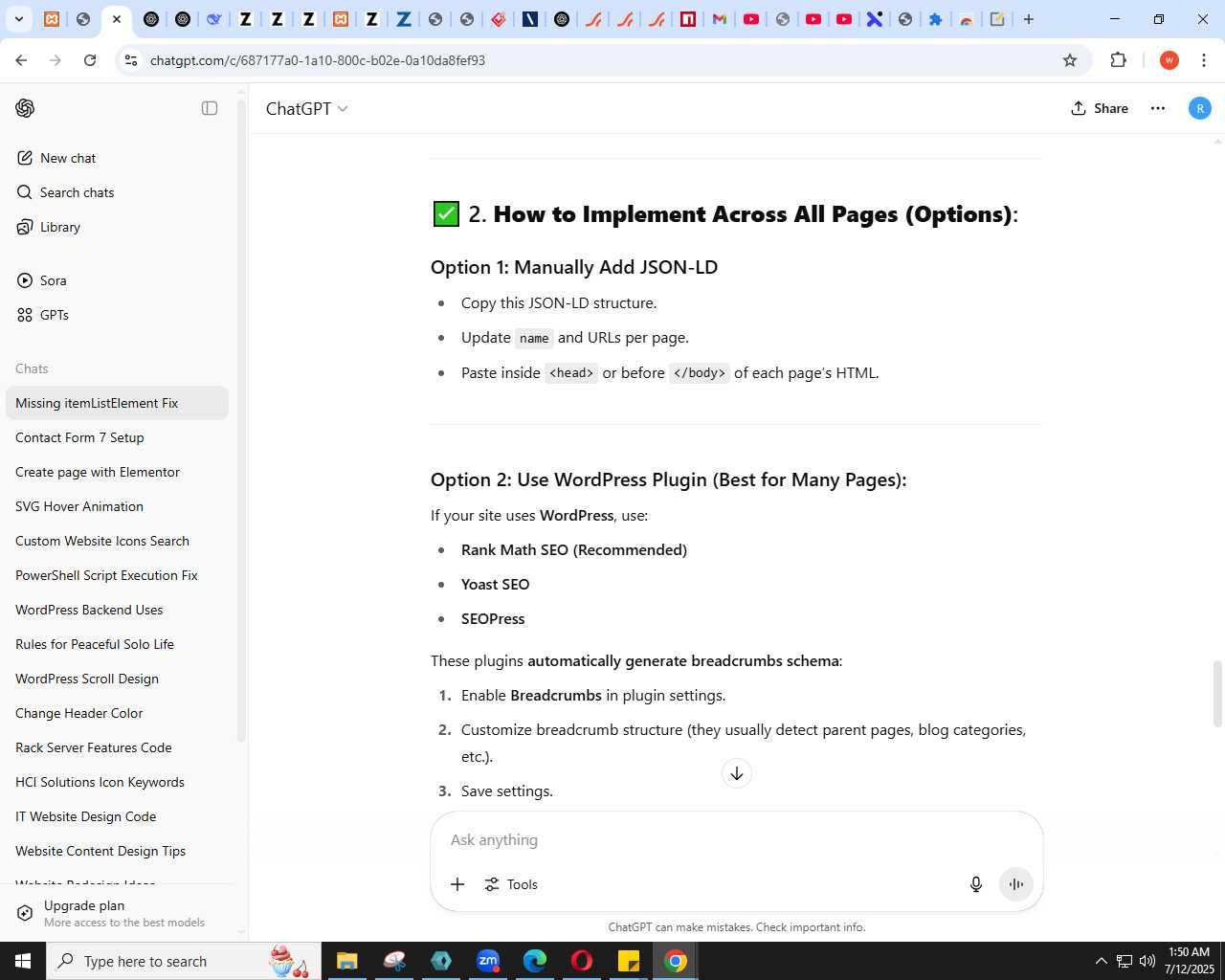Open Microsoft Edge from the taskbar
This screenshot has height=980, width=1225.
pos(535,961)
